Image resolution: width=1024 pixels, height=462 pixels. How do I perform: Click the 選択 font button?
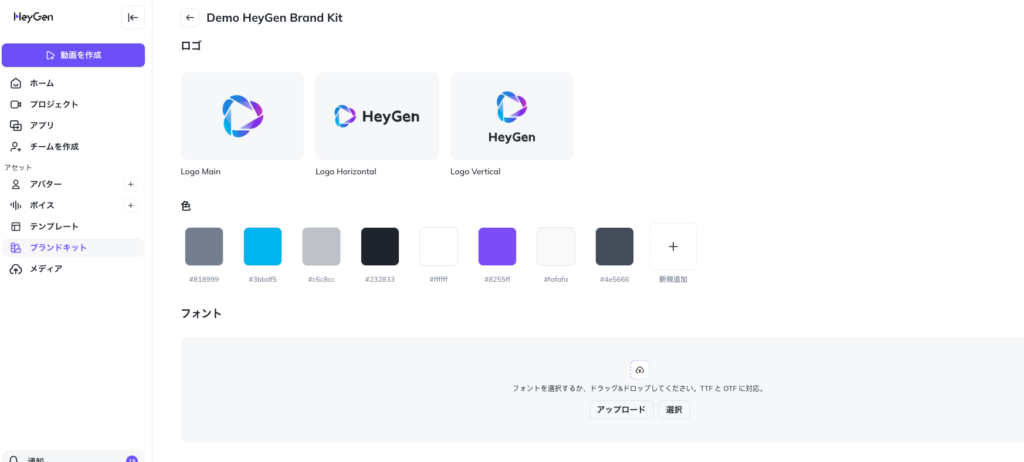pos(674,410)
